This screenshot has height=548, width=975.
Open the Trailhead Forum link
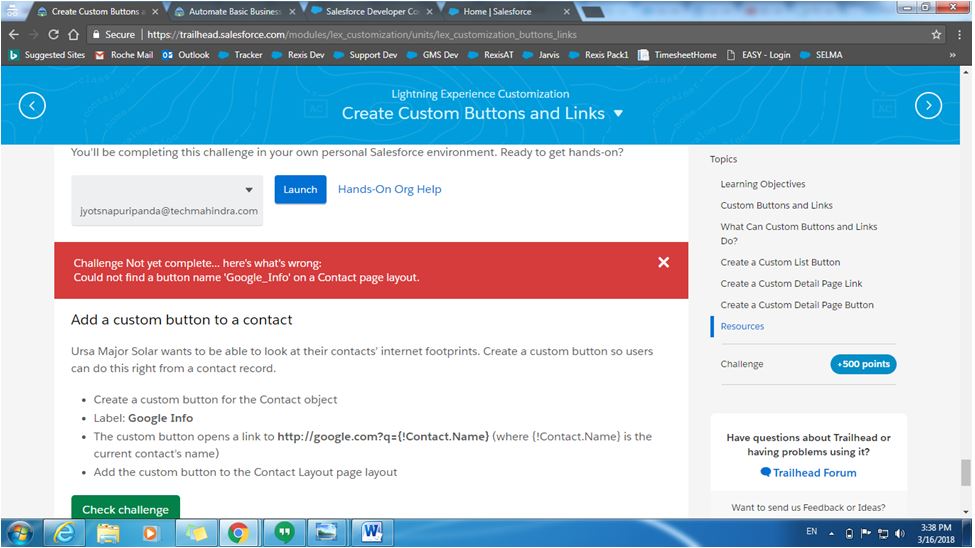814,473
